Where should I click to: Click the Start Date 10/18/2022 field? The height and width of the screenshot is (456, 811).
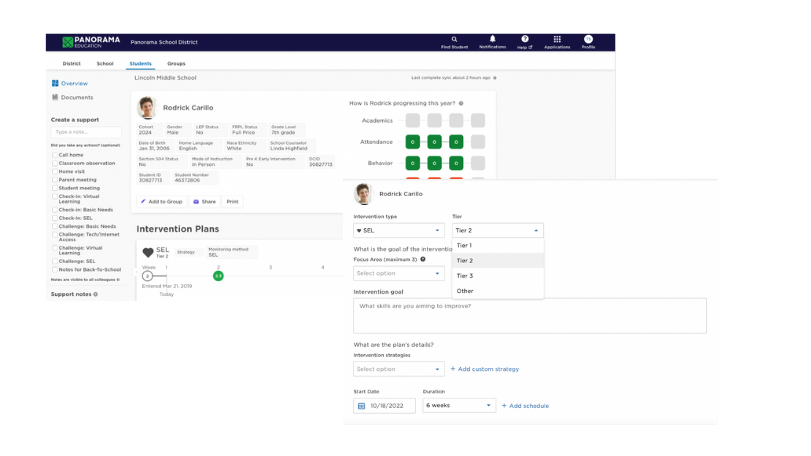[x=384, y=406]
